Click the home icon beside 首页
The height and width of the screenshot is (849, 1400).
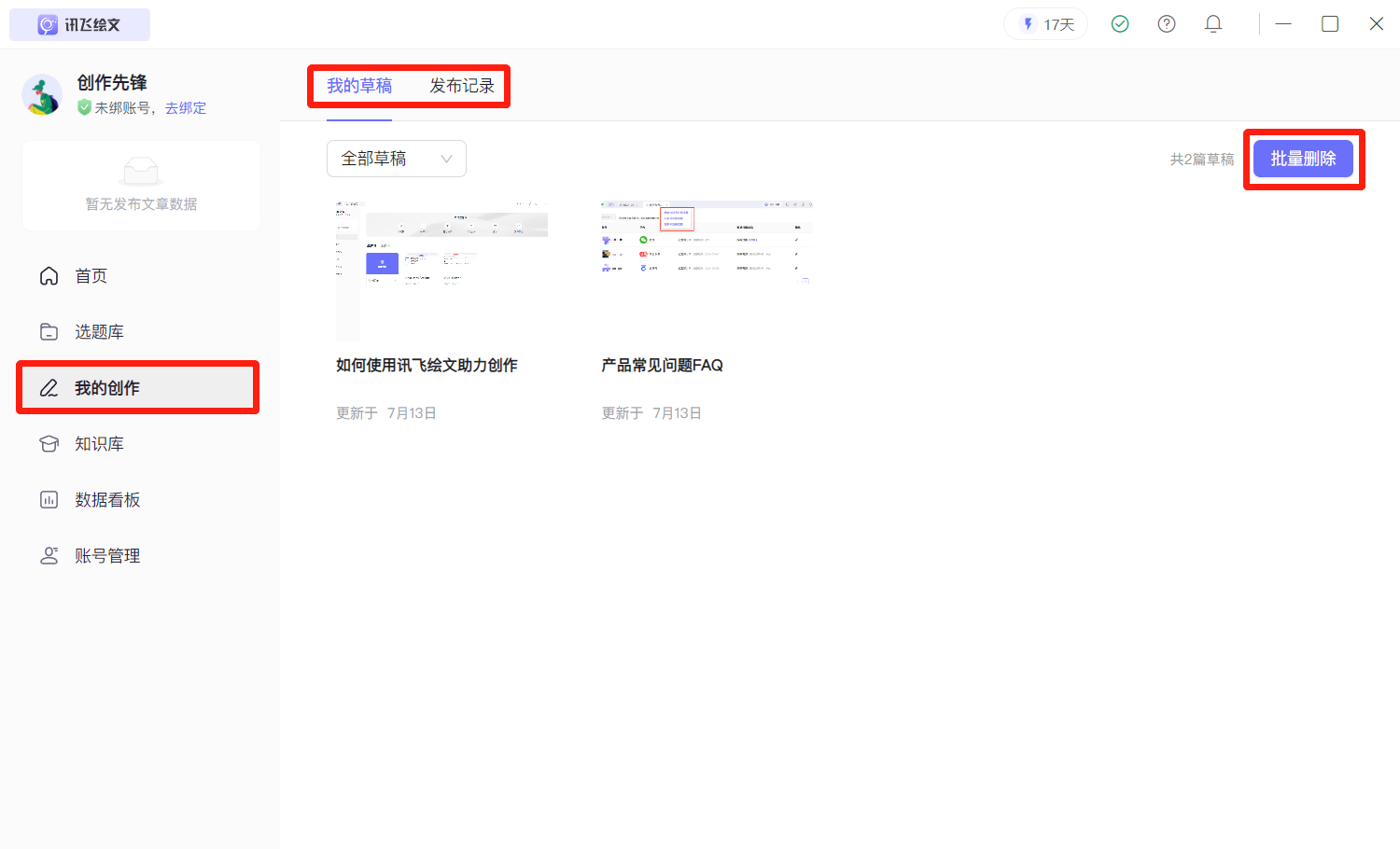49,276
